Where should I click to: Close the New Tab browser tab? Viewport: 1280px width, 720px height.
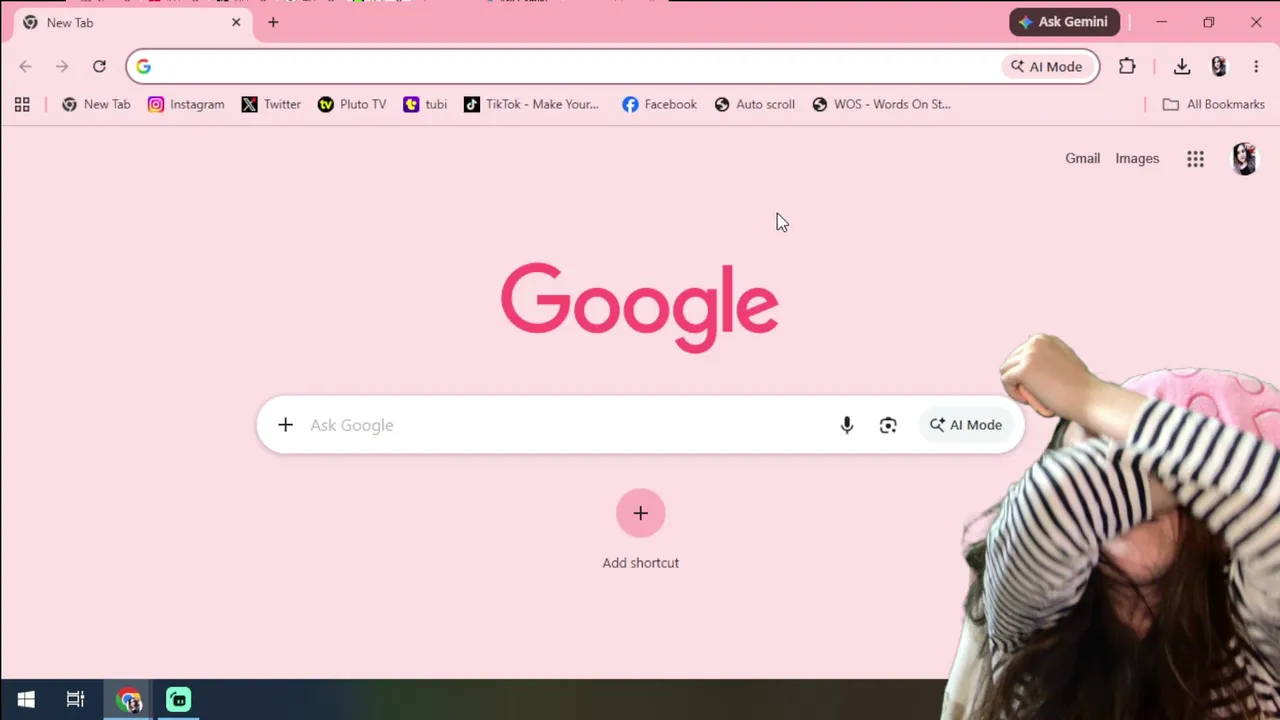point(236,22)
